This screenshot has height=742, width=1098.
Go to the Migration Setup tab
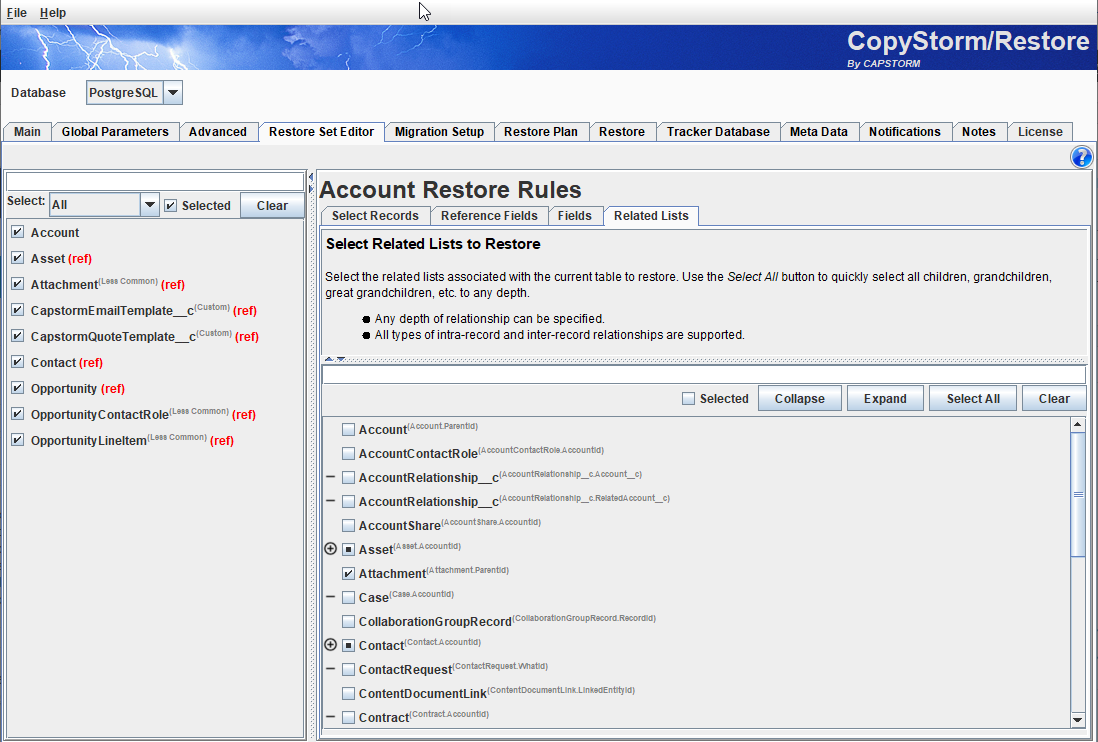439,132
